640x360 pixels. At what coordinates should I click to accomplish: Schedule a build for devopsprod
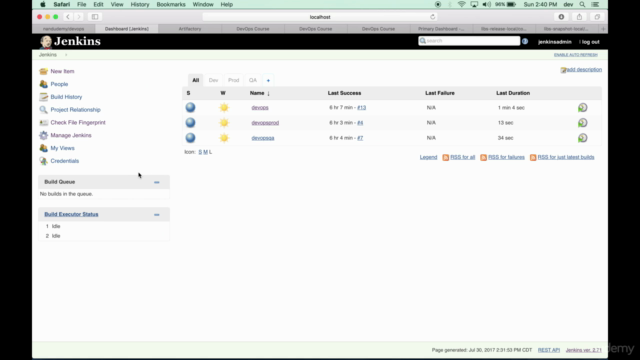pyautogui.click(x=582, y=122)
